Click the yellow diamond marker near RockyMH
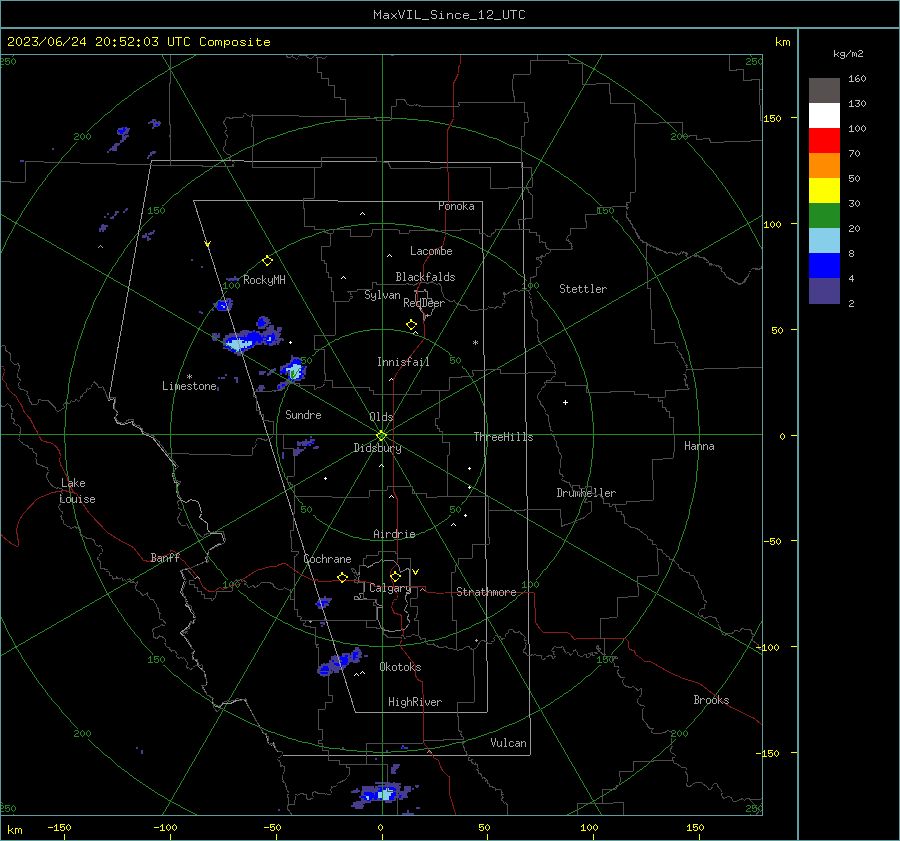Screen dimensions: 900x841 point(267,261)
